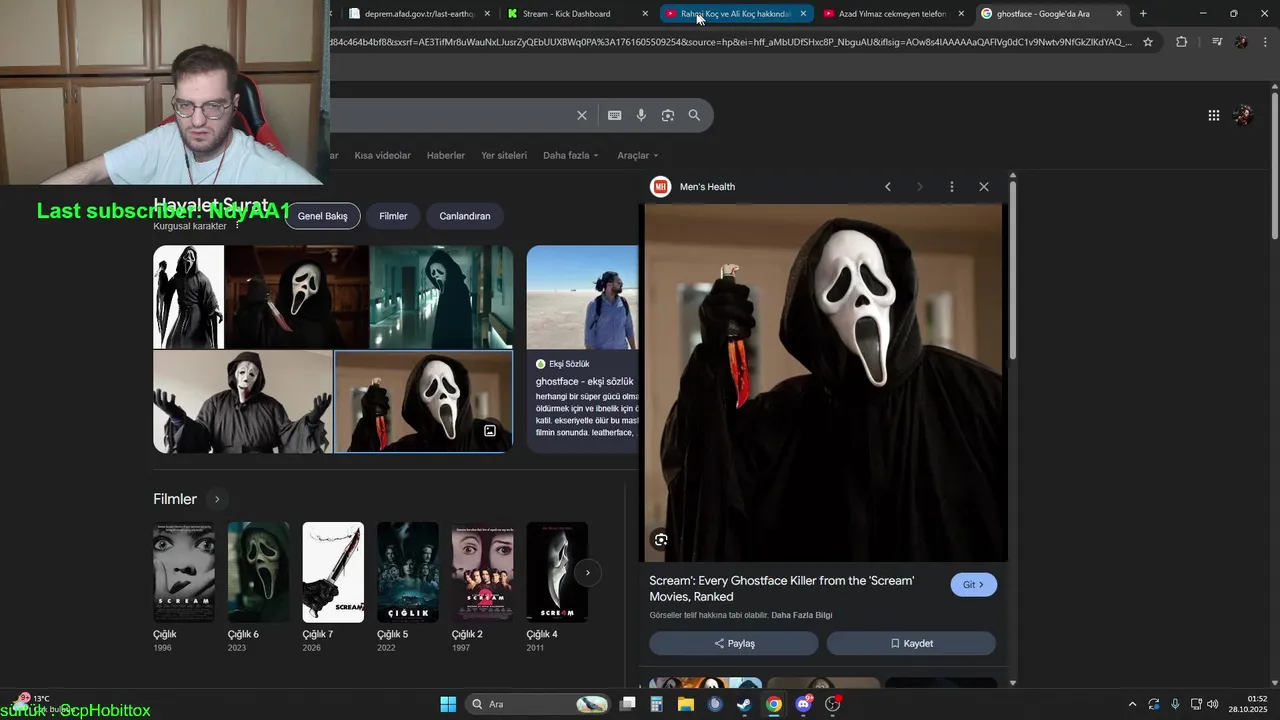This screenshot has height=720, width=1280.
Task: Open the ghostface - ekşi sözlük result
Action: (x=584, y=382)
